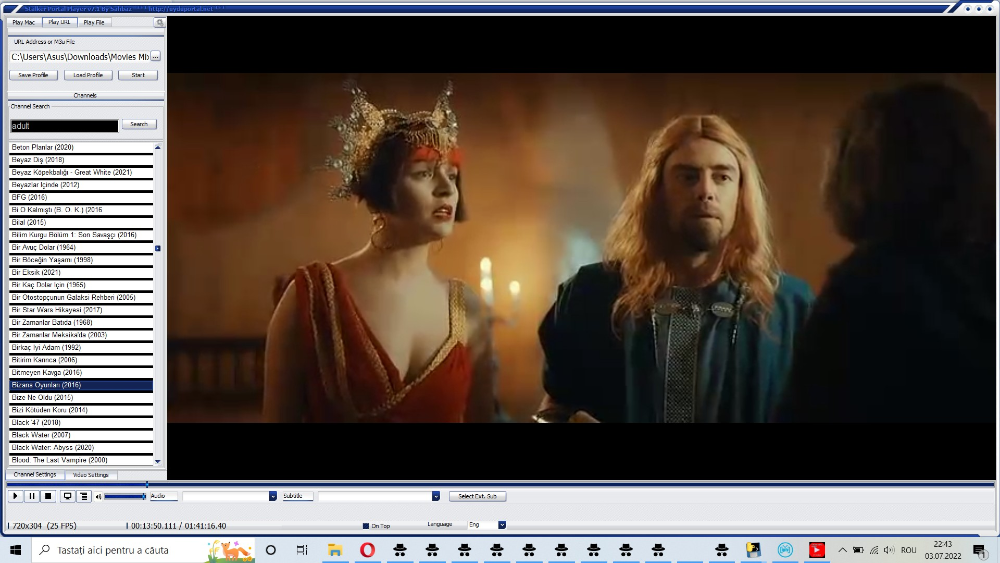1000x563 pixels.
Task: Open the blue circular app on taskbar
Action: 785,550
